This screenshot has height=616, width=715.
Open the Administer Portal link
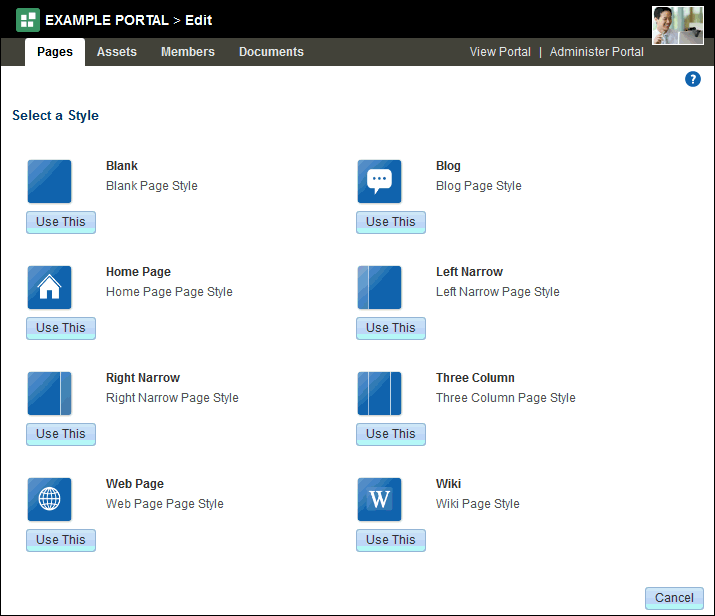(x=596, y=52)
